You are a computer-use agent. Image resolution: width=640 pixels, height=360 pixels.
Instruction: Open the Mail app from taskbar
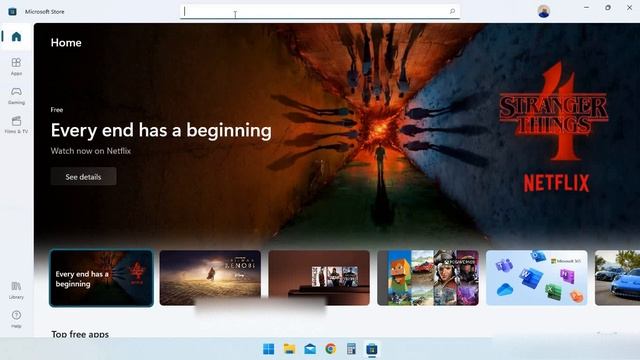pos(310,349)
